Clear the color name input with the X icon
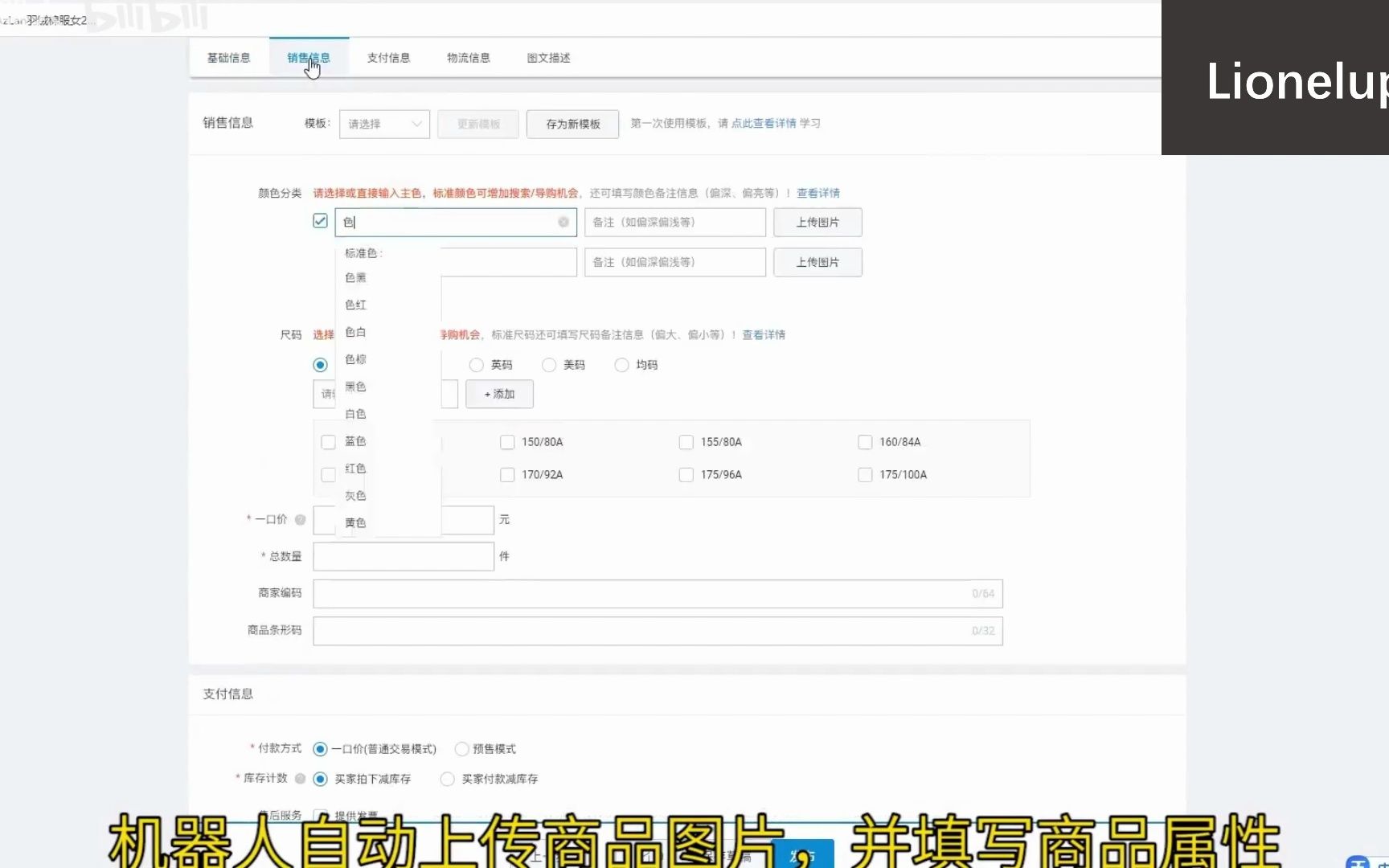Screen dimensions: 1389x868 coord(563,222)
